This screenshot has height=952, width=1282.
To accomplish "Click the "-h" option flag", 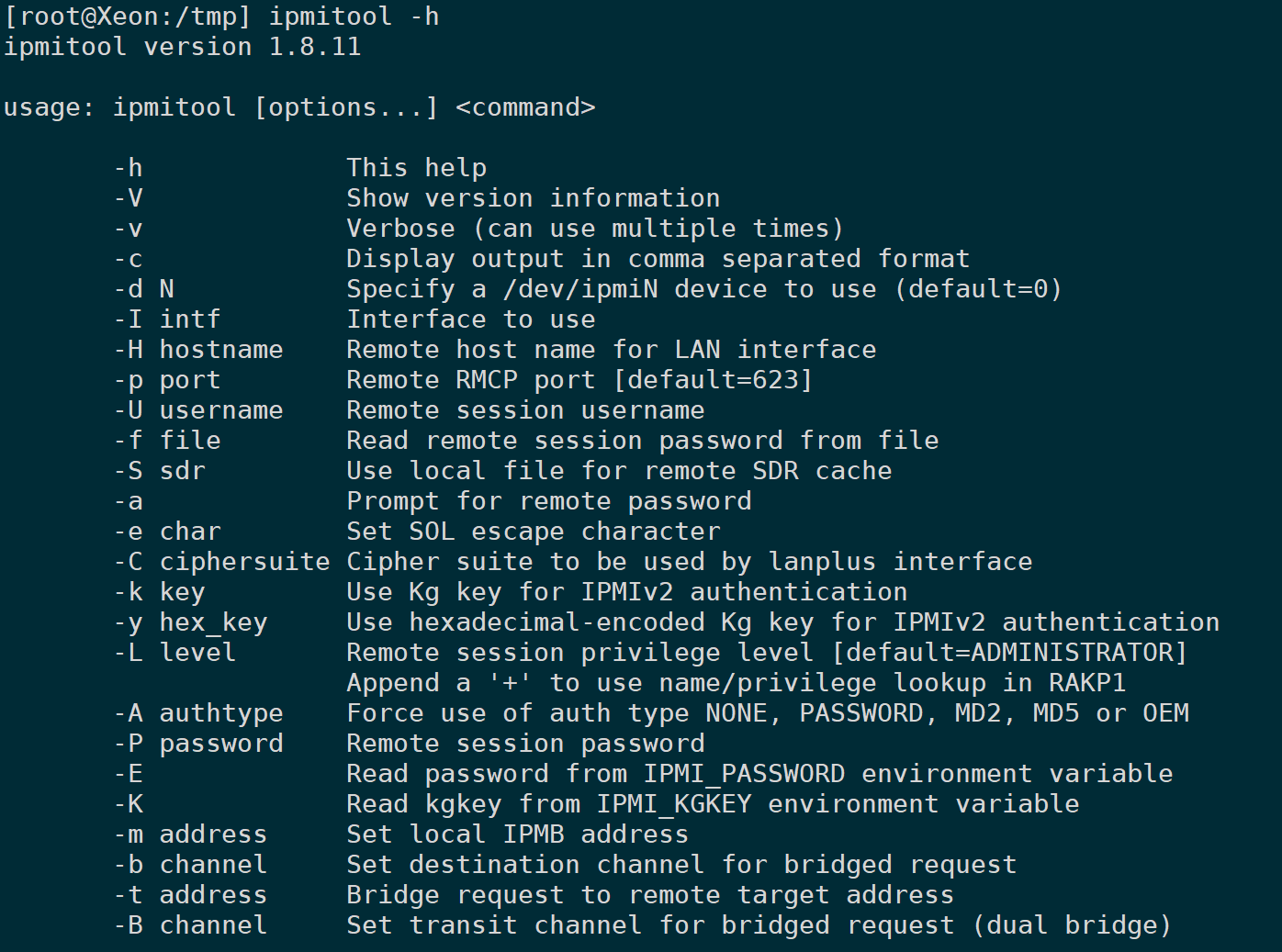I will (x=129, y=168).
